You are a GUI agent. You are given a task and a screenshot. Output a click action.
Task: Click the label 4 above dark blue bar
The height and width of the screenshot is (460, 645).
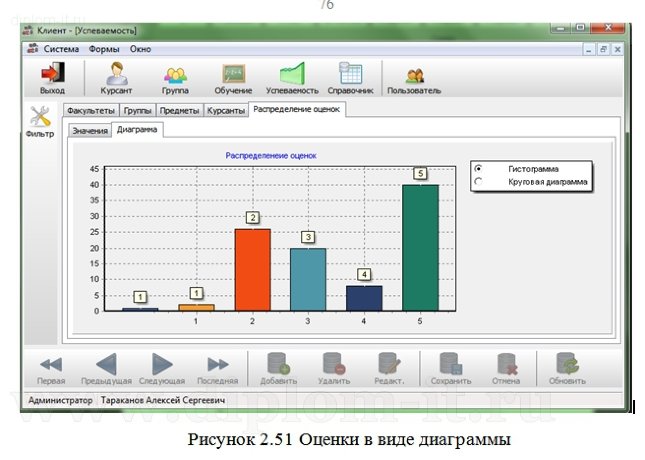(364, 274)
